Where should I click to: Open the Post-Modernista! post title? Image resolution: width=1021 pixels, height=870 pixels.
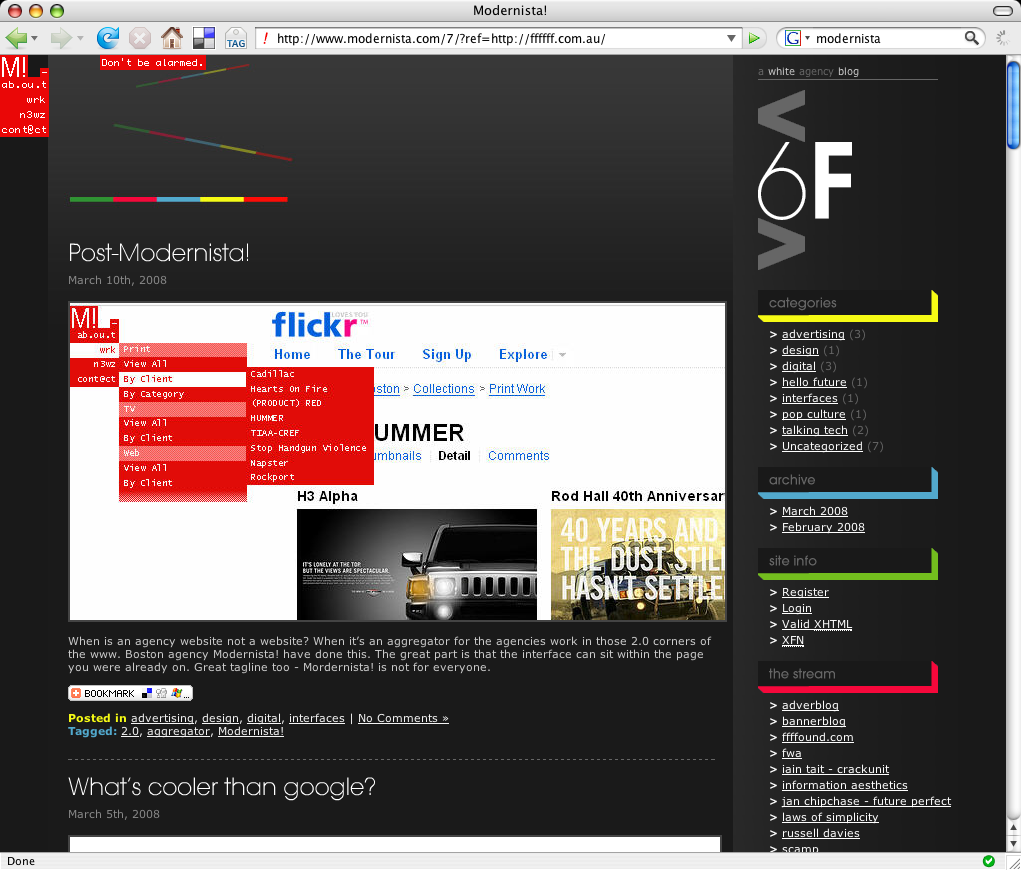point(158,253)
